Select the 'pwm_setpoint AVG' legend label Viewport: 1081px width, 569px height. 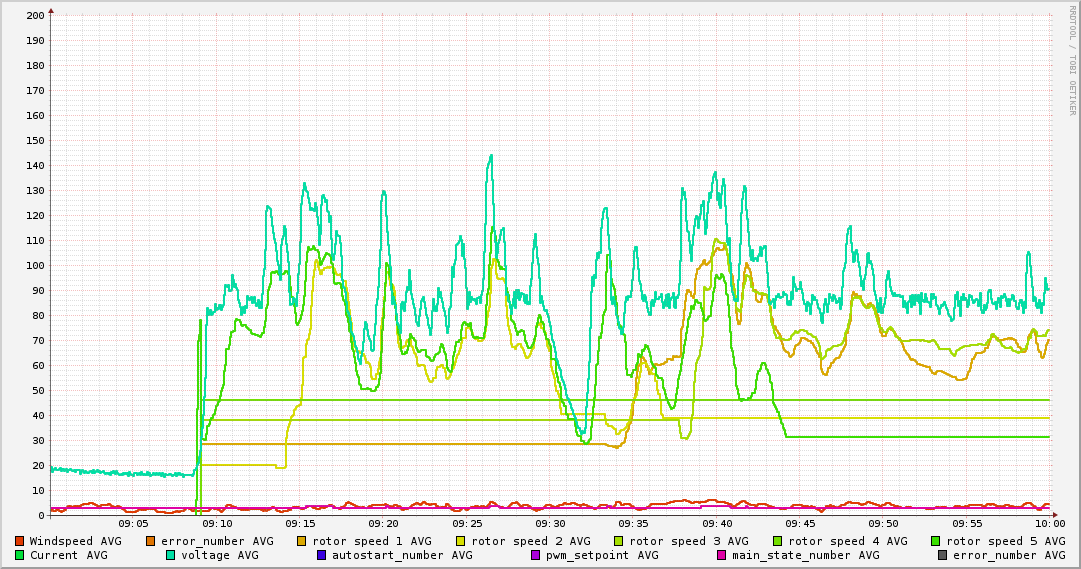click(603, 555)
